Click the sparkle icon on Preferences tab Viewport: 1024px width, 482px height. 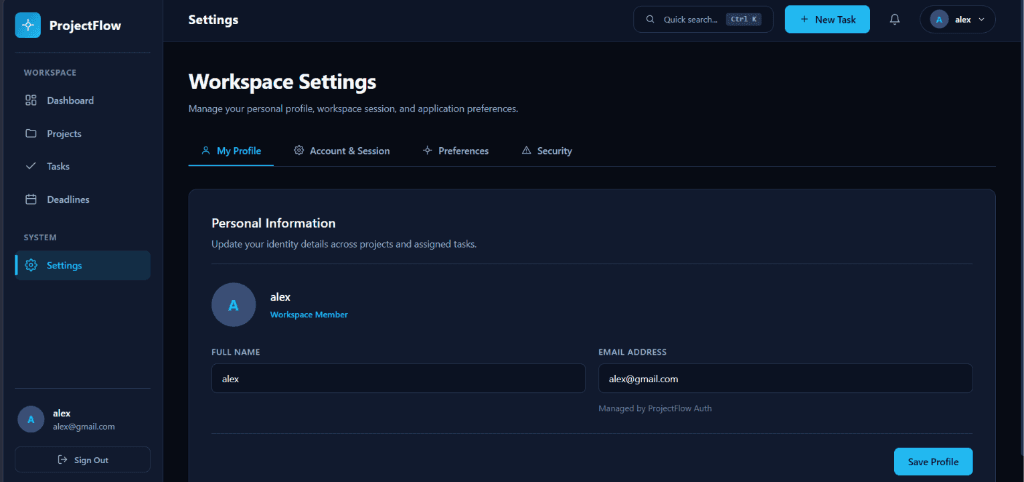[x=428, y=150]
